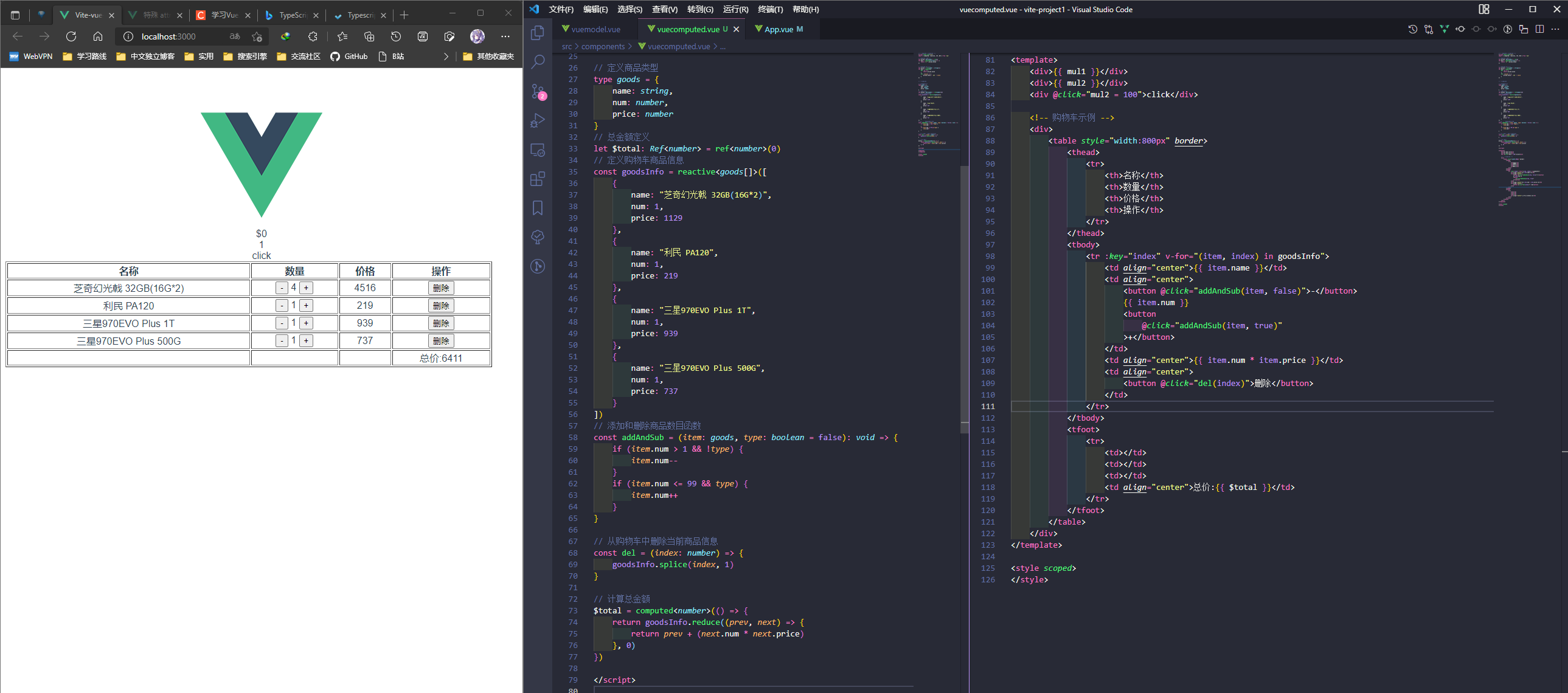Open 查看(V) menu in VS Code
The image size is (1568, 693).
664,9
